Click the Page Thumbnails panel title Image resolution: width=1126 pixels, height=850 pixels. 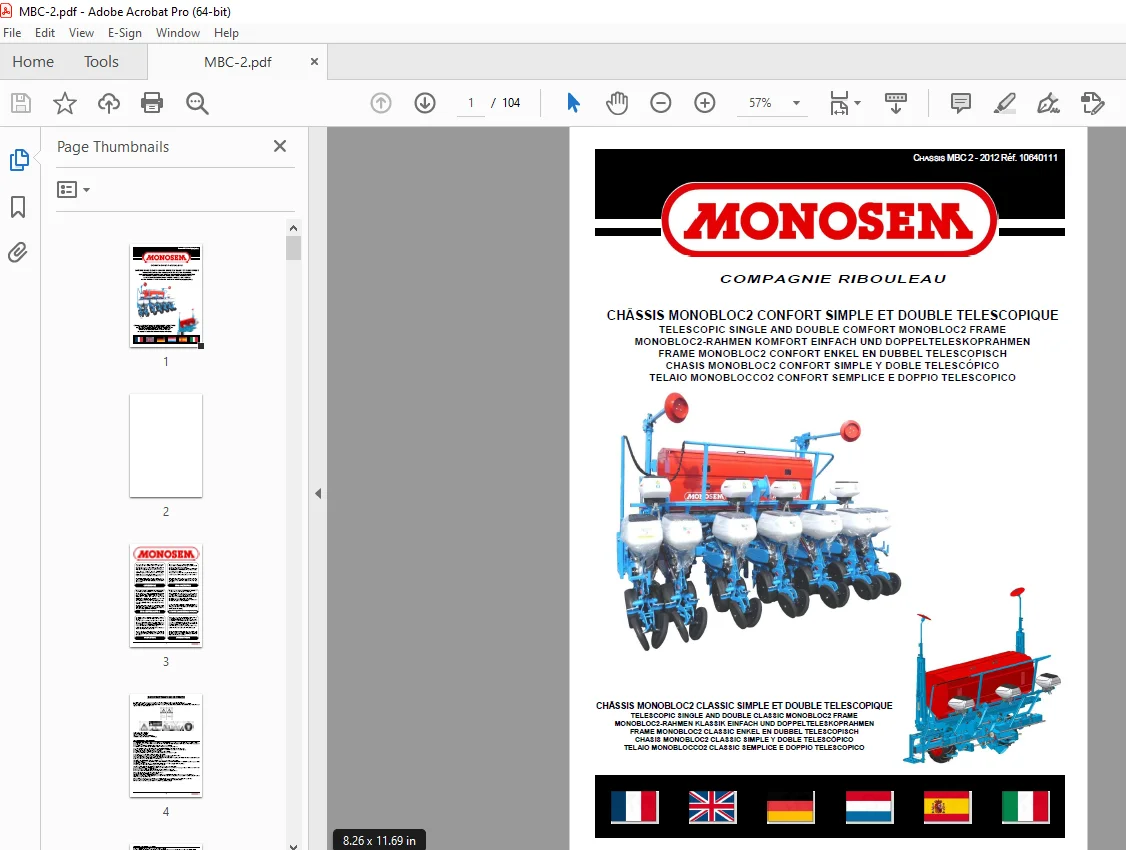click(113, 146)
